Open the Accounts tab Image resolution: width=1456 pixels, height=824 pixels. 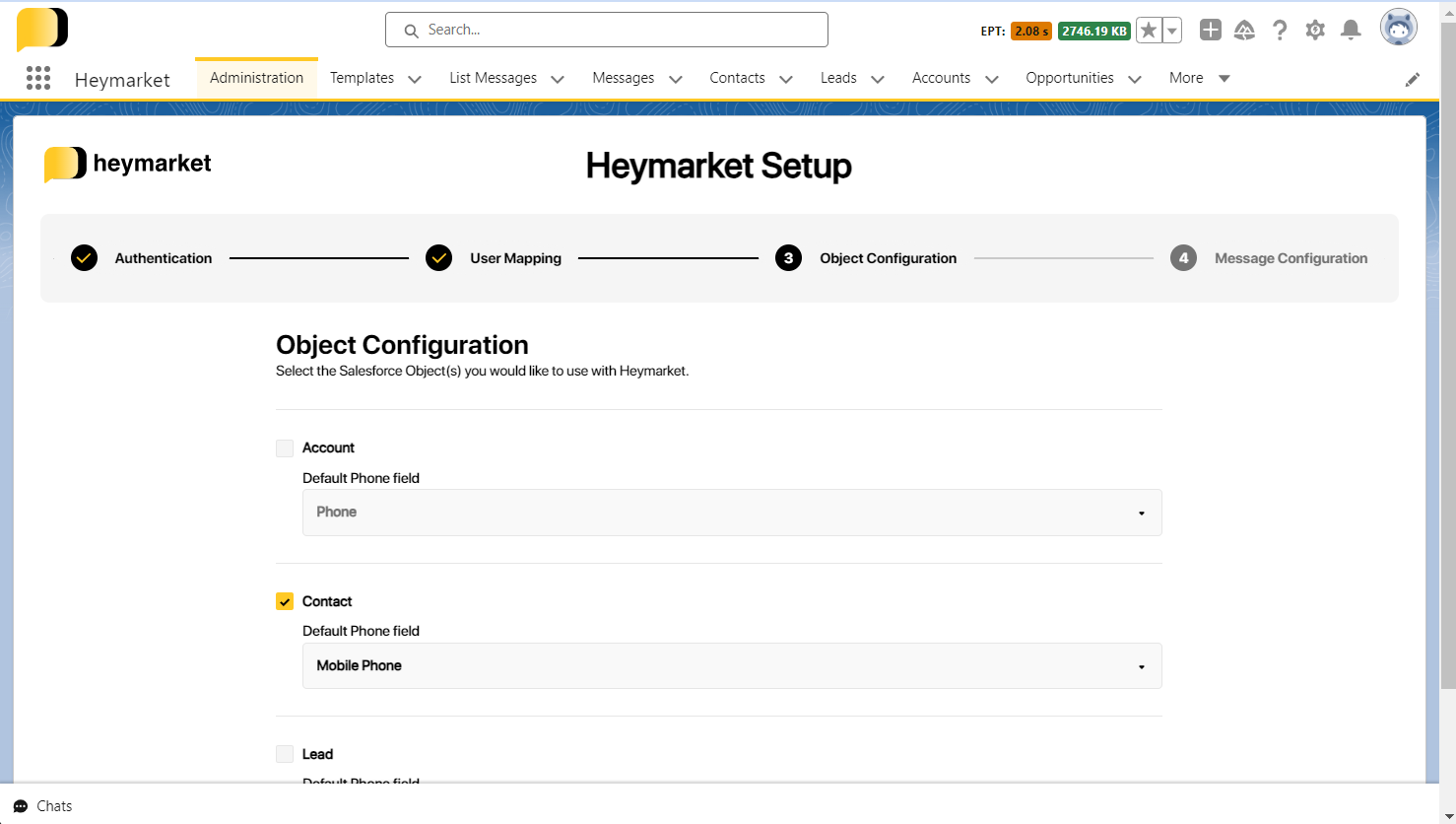(941, 78)
